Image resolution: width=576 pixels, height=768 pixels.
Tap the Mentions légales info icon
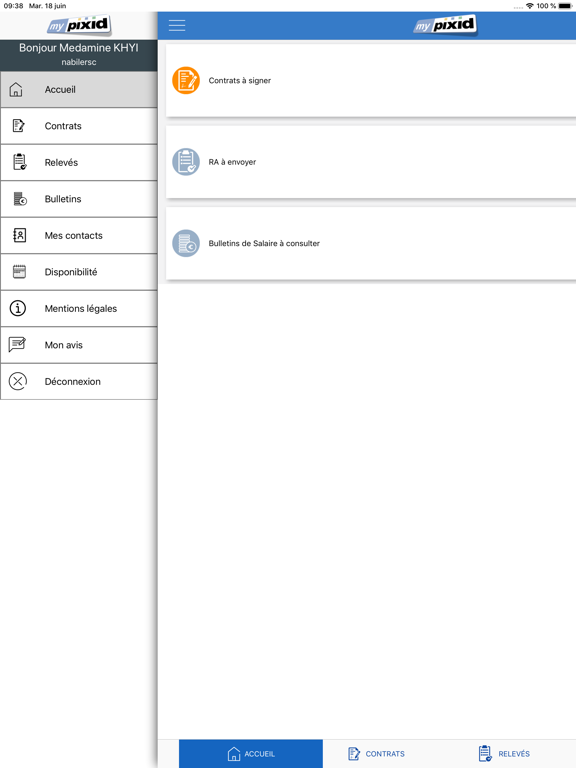point(18,309)
